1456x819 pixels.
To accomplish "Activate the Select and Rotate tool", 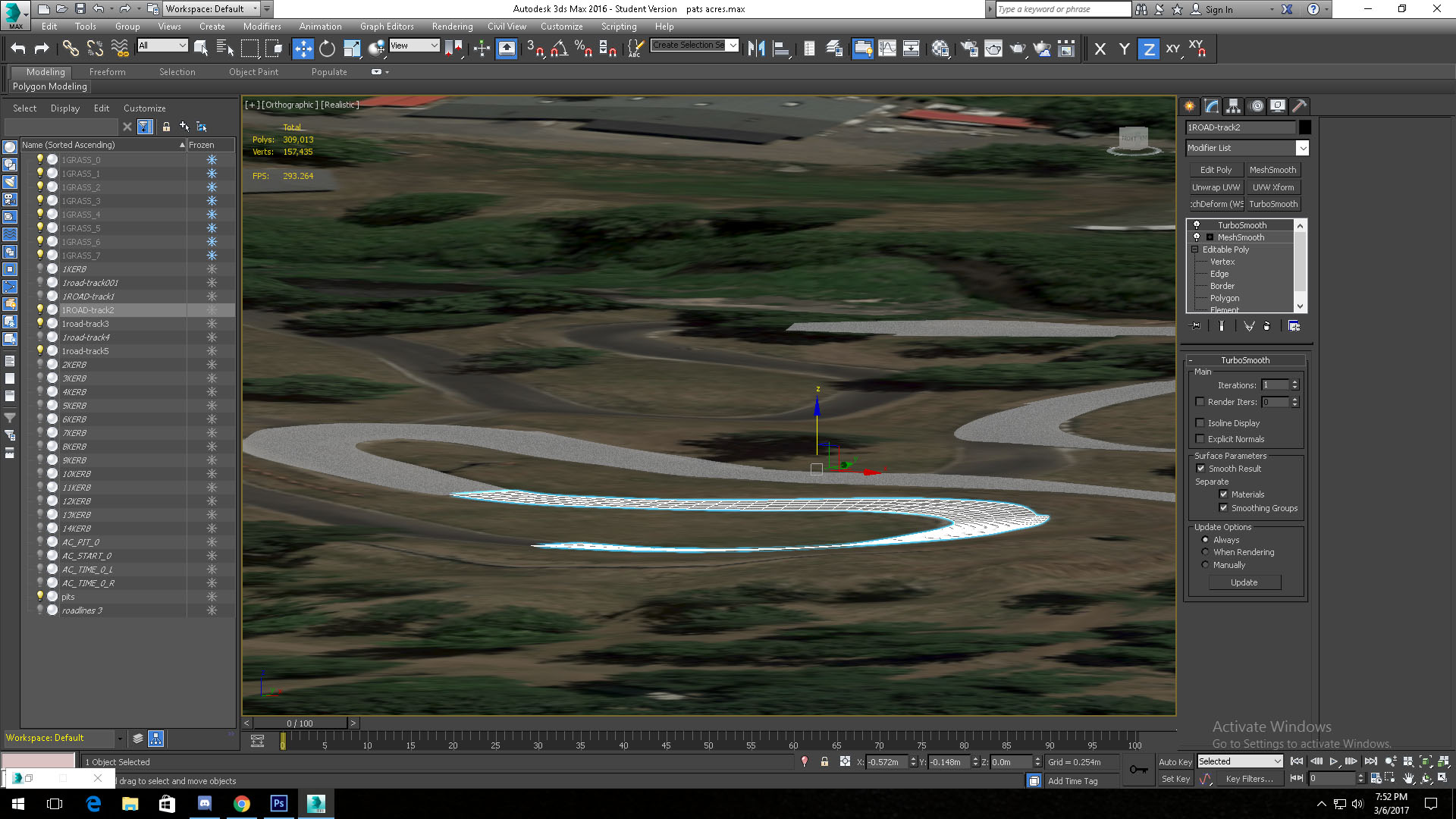I will (327, 49).
